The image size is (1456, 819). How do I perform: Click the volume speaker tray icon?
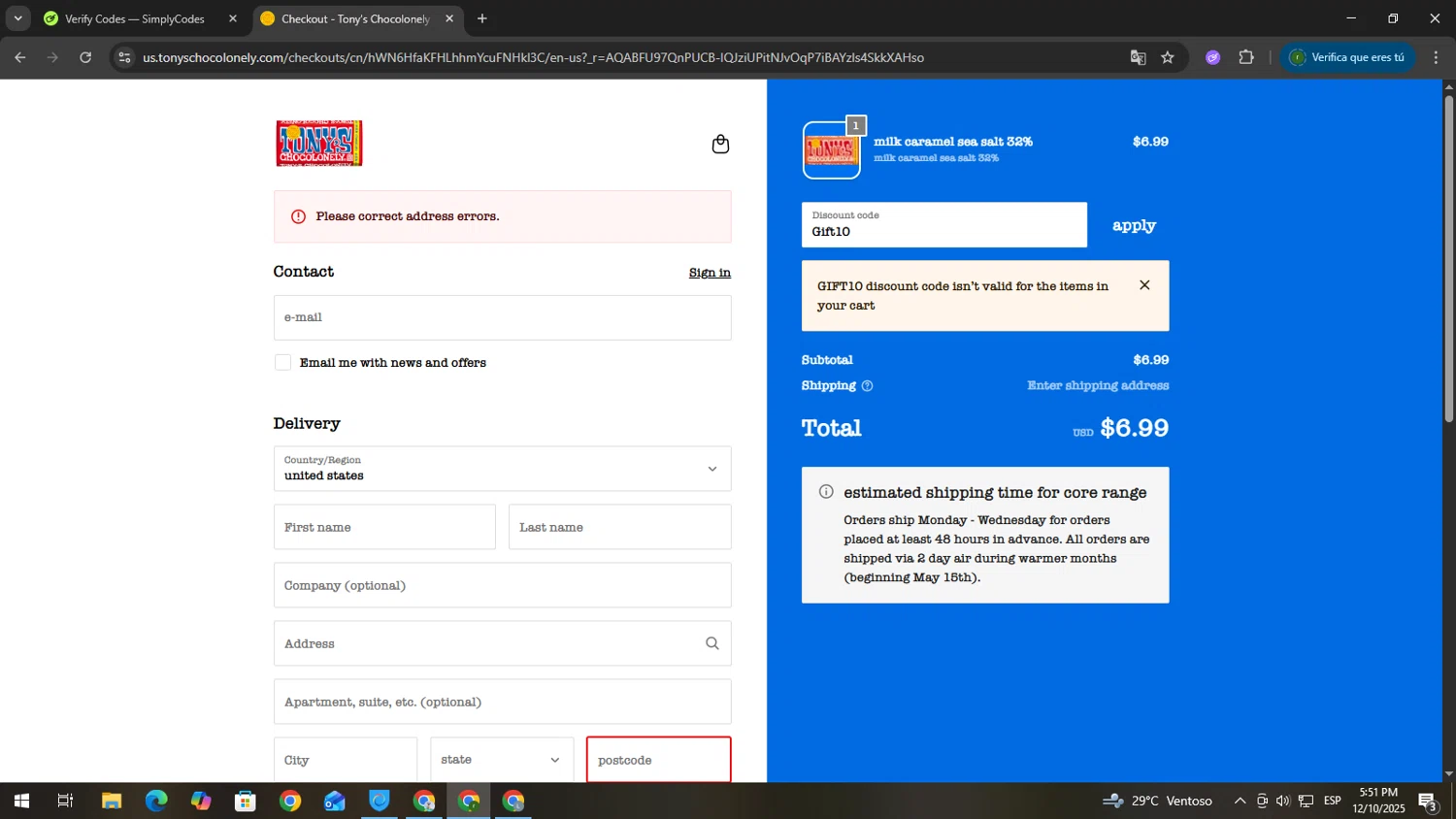[1283, 801]
